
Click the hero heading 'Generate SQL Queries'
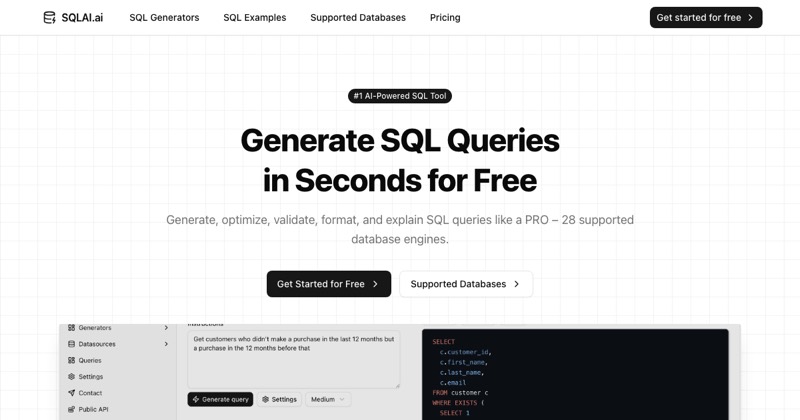(400, 140)
